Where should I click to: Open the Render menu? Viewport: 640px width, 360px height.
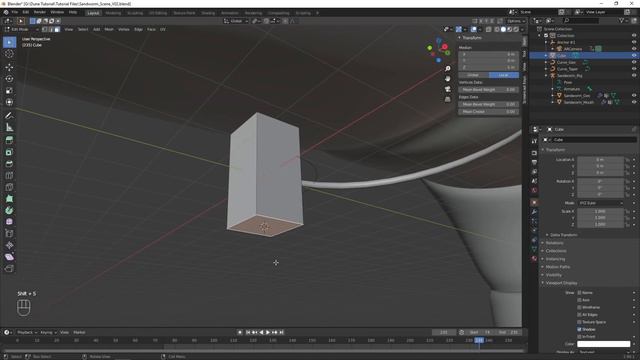(40, 12)
